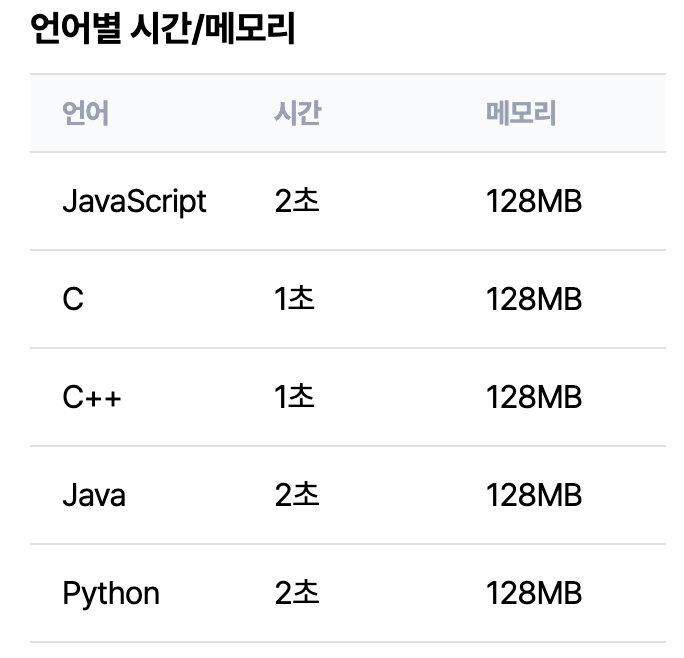Click the C++ row 128MB memory value

pyautogui.click(x=534, y=397)
